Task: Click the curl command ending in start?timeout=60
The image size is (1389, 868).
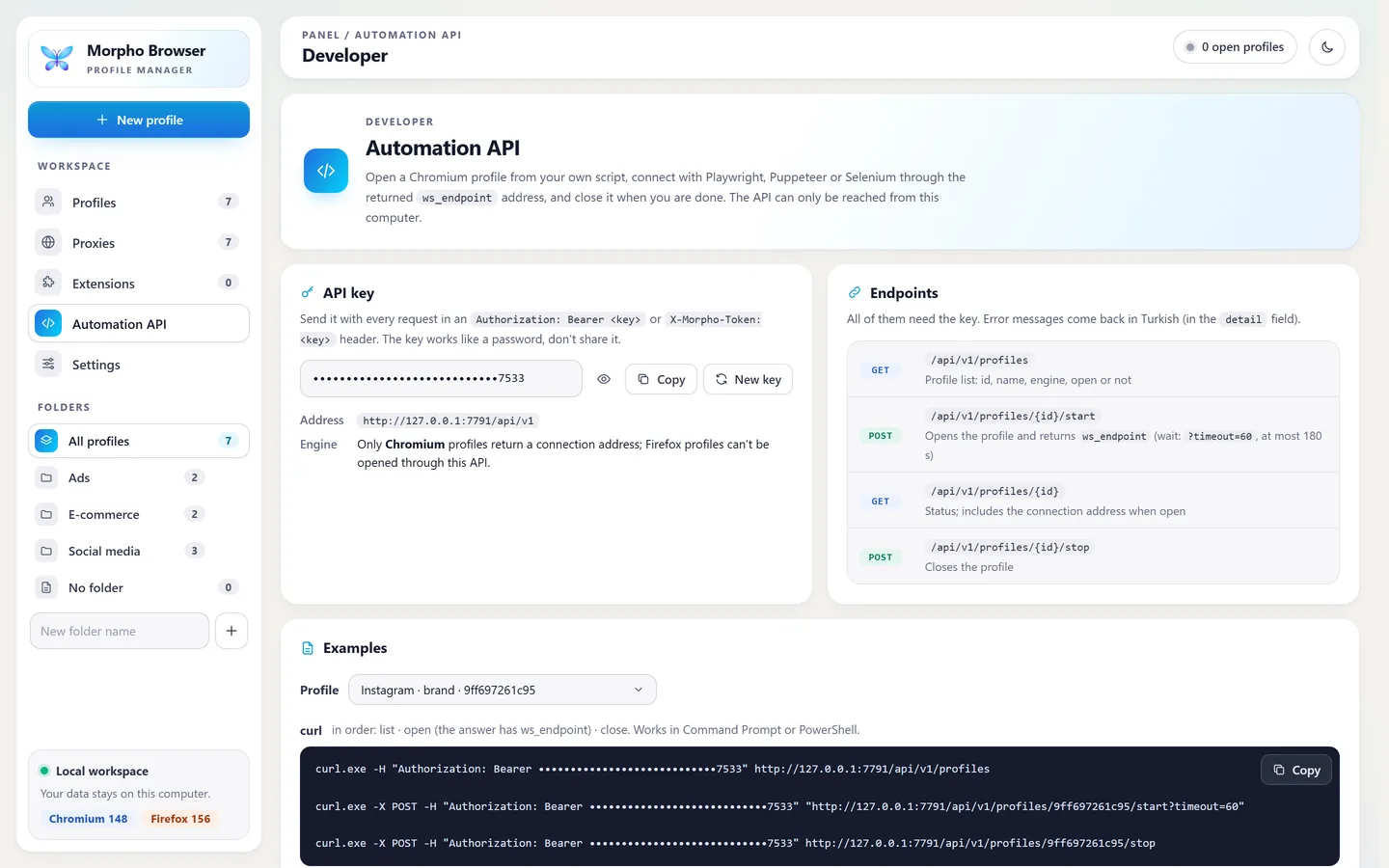Action: pyautogui.click(x=779, y=806)
